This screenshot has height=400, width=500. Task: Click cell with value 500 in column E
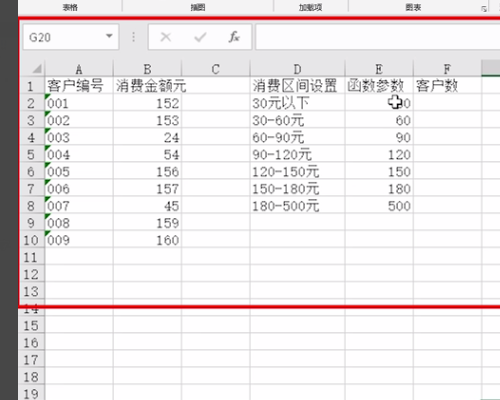point(379,206)
